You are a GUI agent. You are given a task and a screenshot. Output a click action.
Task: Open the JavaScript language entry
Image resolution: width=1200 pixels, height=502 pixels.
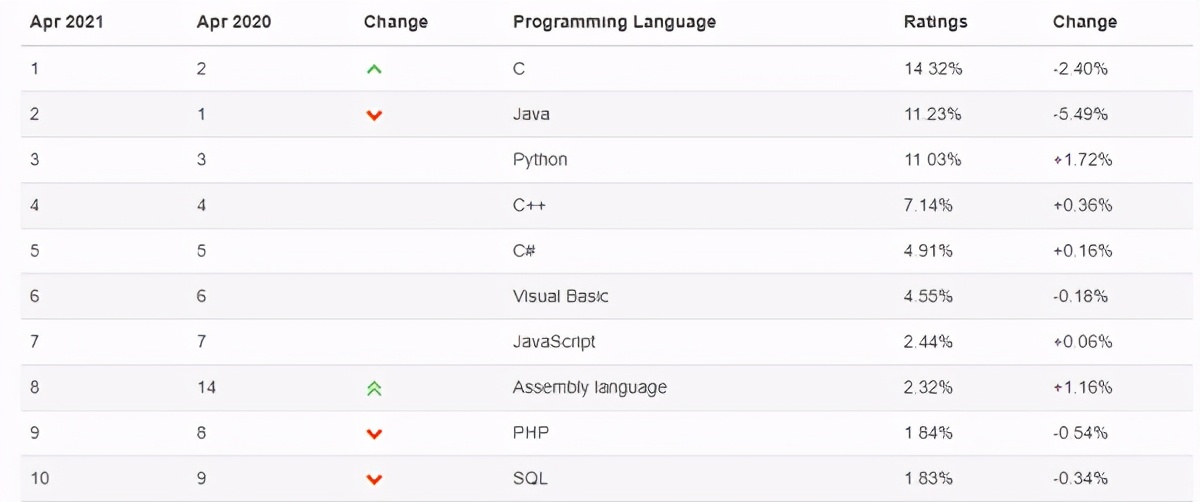[x=554, y=342]
